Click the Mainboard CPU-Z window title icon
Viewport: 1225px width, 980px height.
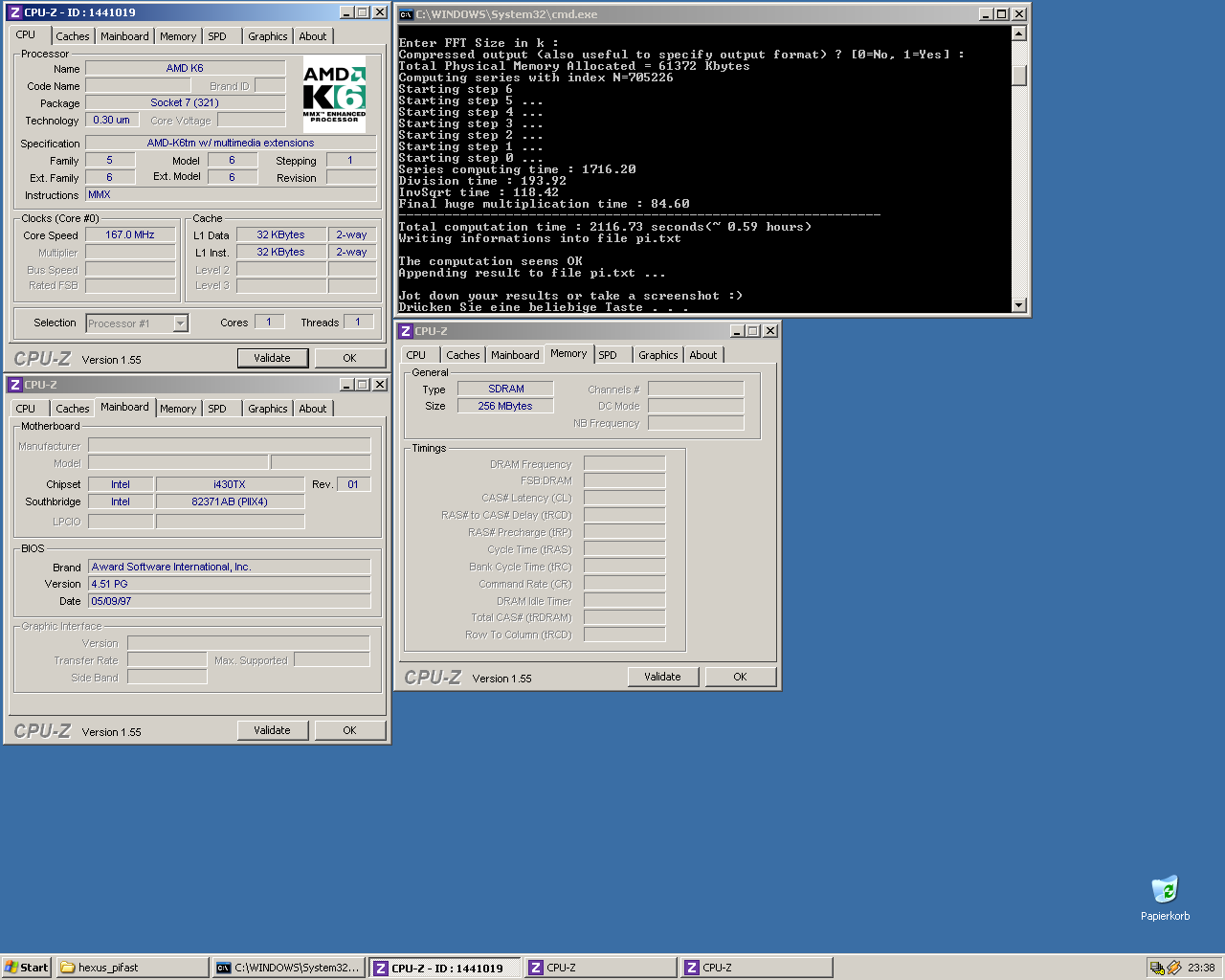point(14,385)
